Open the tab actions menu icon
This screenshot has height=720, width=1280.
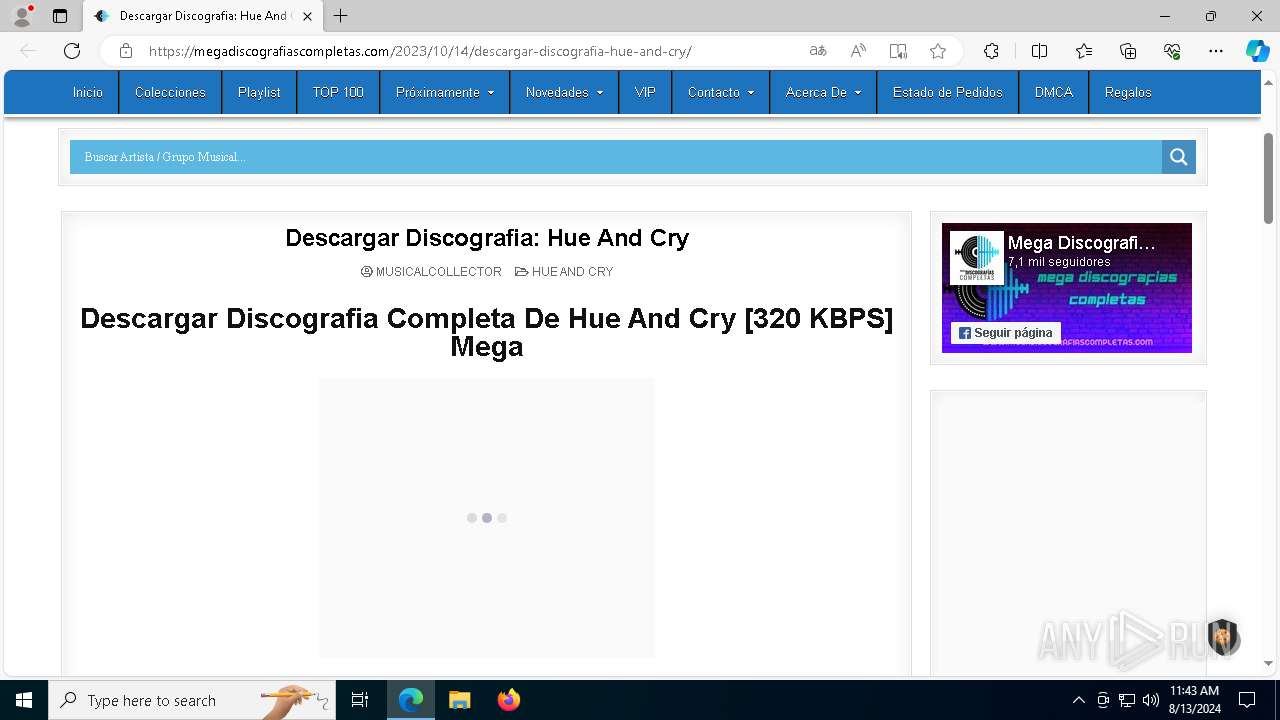60,16
